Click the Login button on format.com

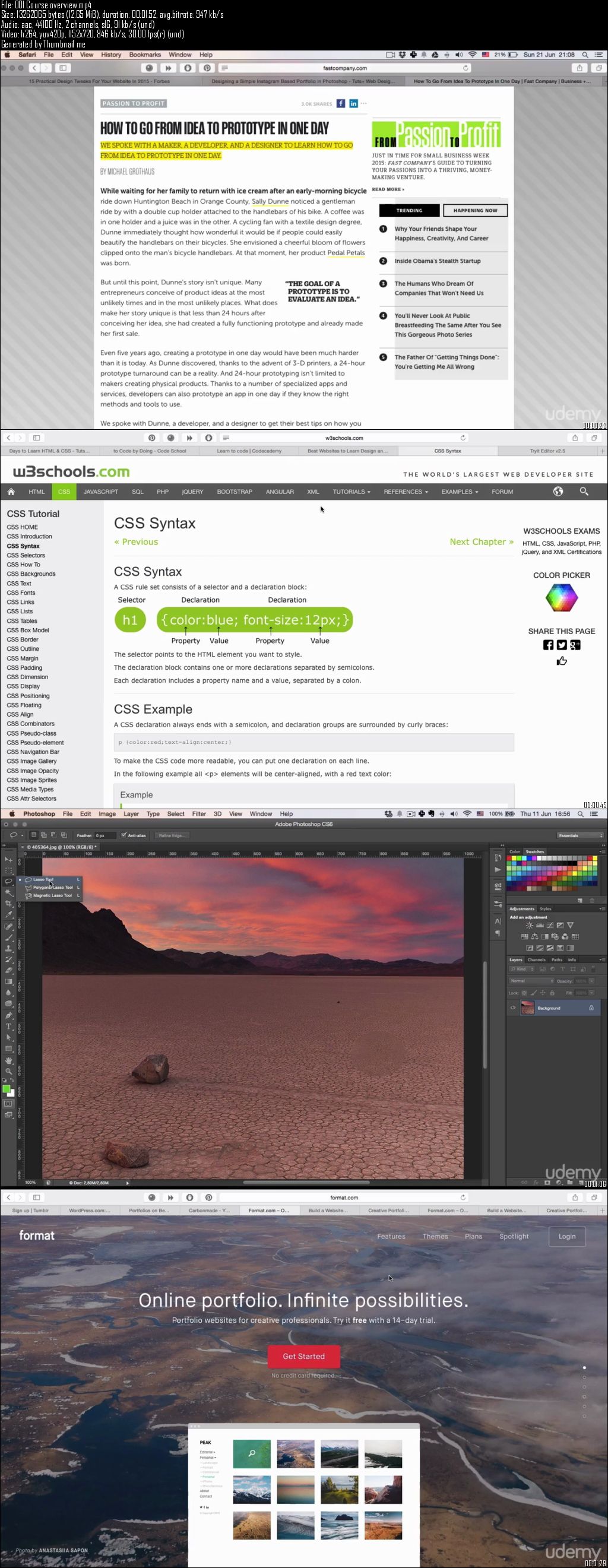click(x=567, y=1236)
